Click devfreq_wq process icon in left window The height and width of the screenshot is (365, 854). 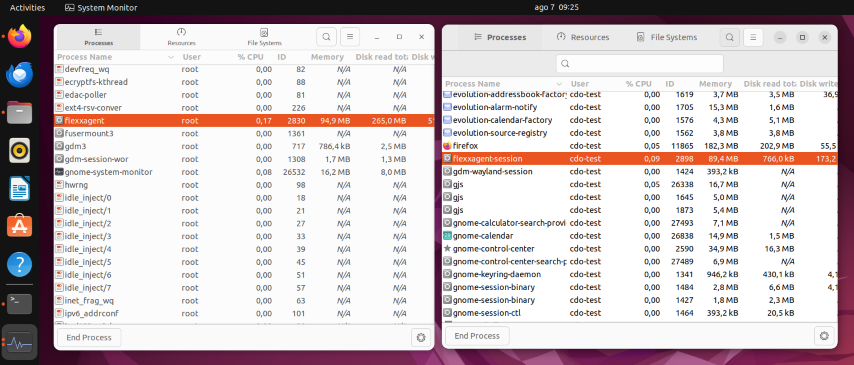[x=59, y=69]
